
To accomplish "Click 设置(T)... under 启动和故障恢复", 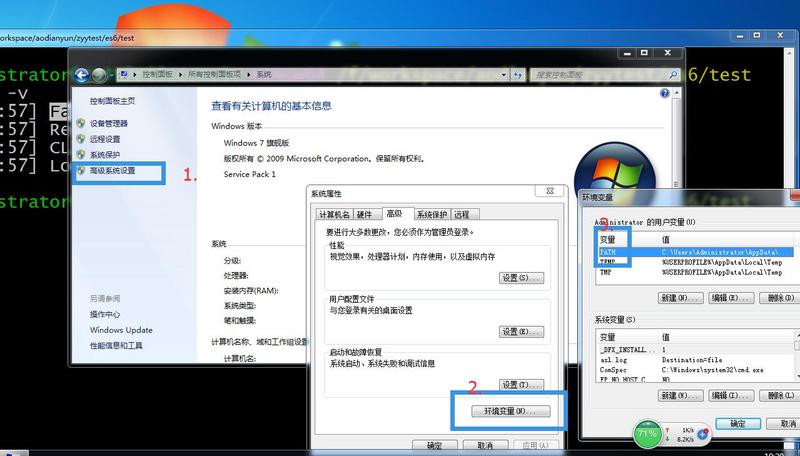I will click(x=521, y=385).
